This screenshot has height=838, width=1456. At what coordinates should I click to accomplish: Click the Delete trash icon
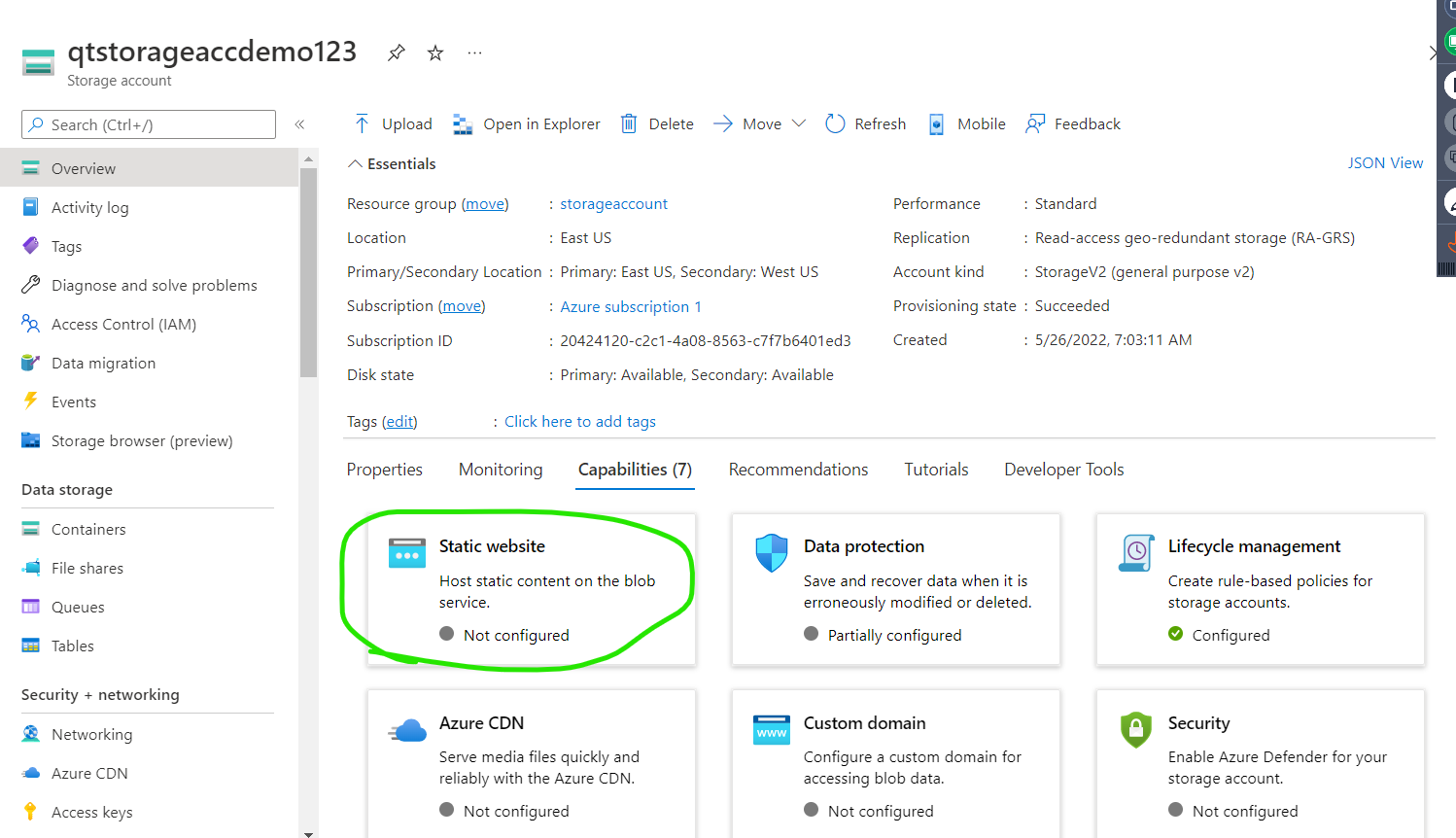click(629, 123)
